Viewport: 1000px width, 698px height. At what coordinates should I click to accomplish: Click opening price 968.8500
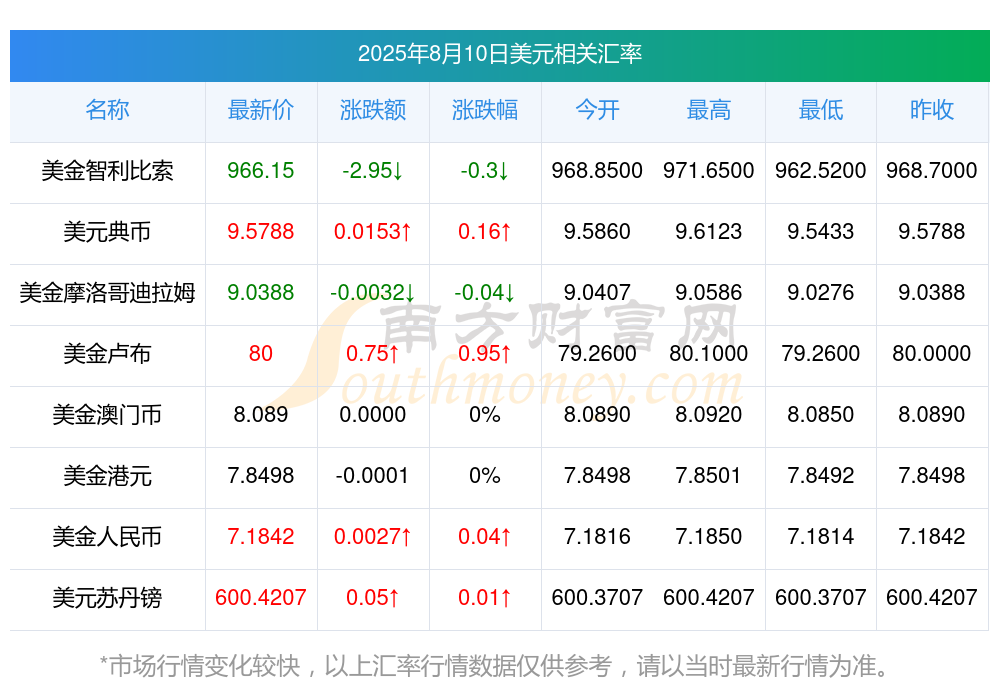pos(597,170)
